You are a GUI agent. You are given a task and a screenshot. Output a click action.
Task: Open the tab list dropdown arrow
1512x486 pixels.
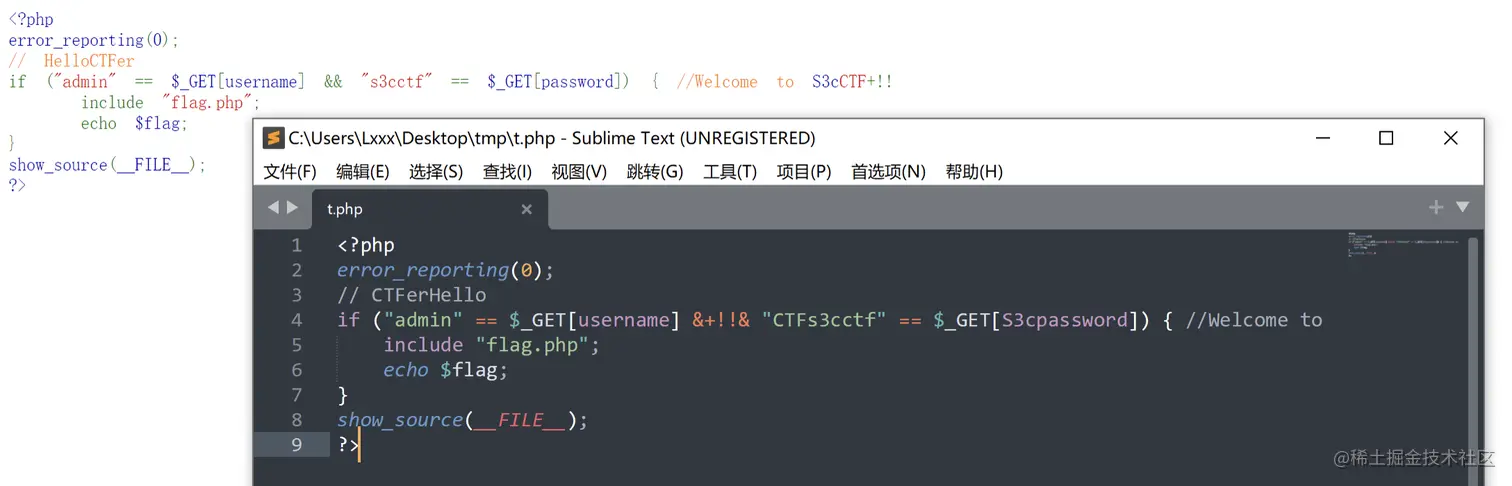(1462, 207)
